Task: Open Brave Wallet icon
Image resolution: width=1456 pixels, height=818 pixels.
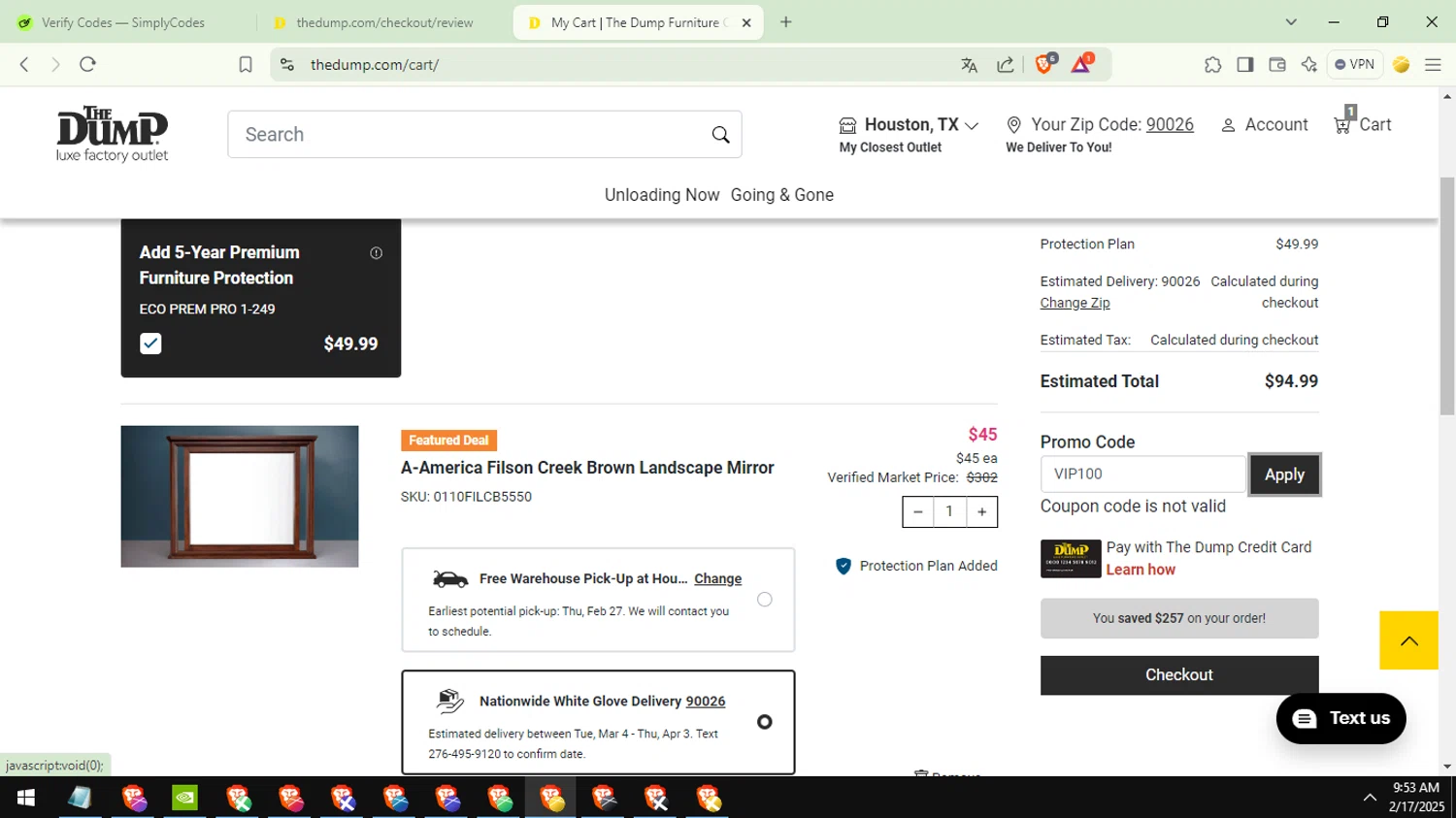Action: (1277, 64)
